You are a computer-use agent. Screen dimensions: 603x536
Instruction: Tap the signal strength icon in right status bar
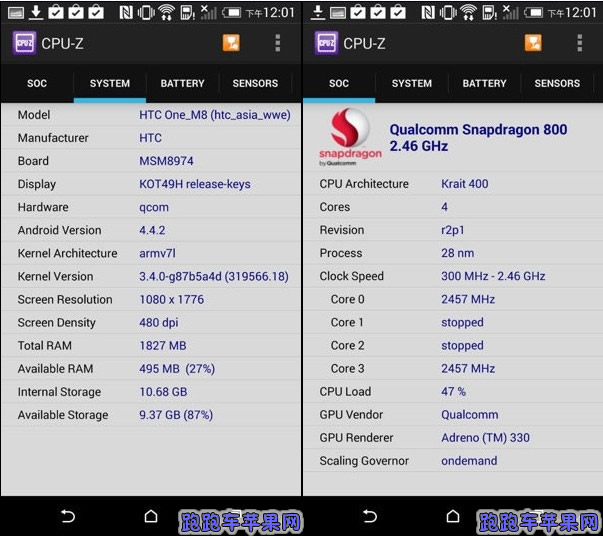(x=511, y=13)
